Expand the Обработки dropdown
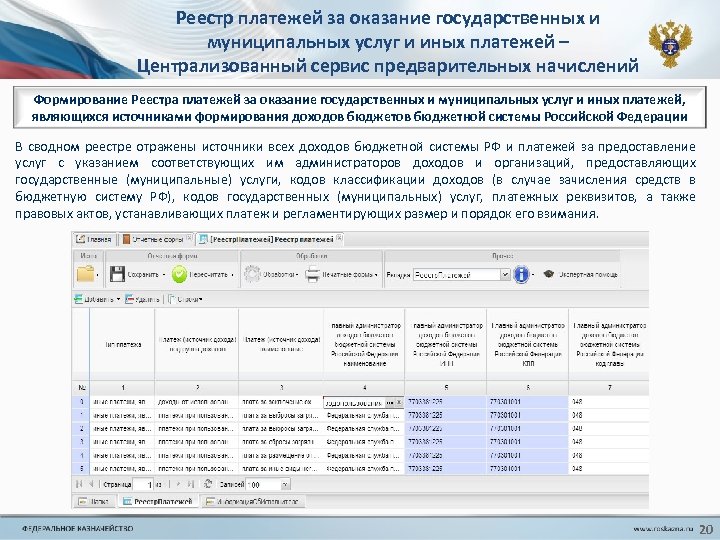720x540 pixels. 297,275
